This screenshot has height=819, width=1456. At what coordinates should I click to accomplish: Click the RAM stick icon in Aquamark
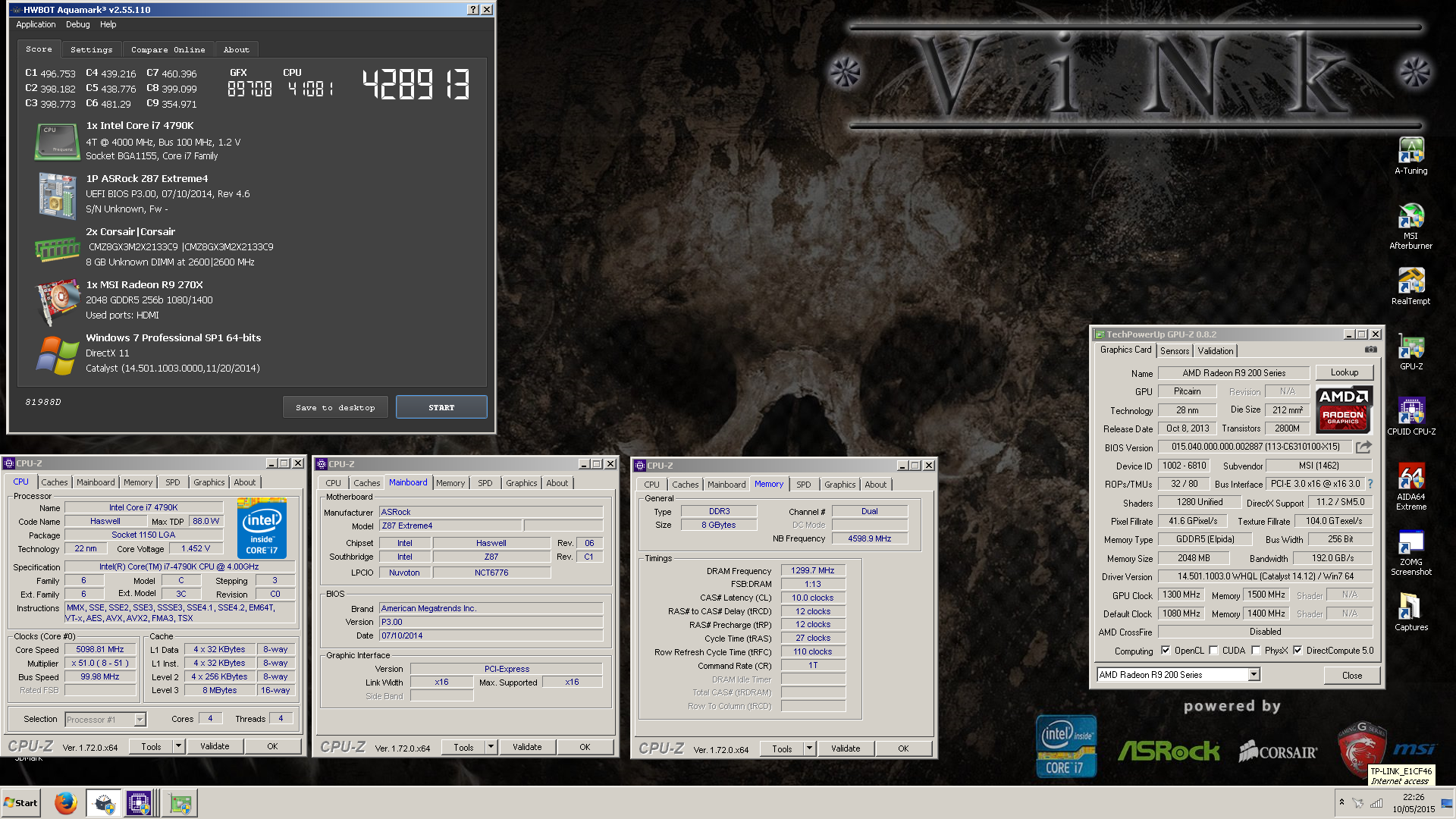point(57,248)
